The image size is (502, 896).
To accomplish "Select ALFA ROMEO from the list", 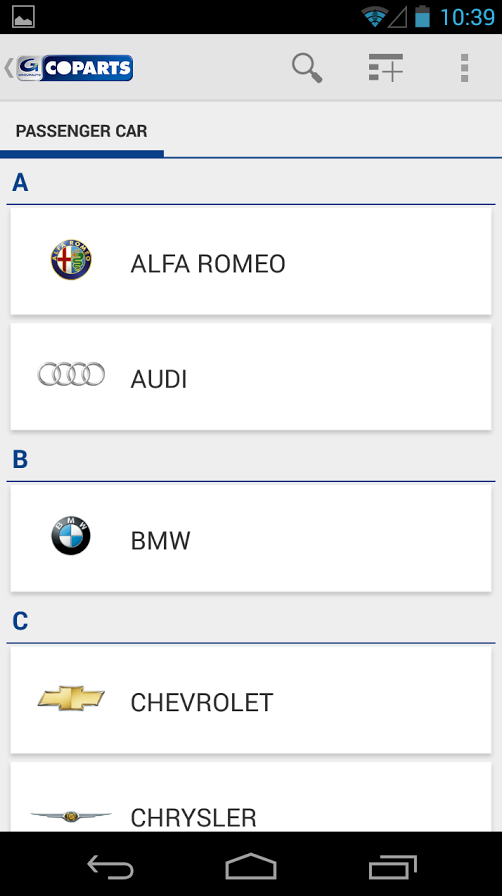I will [x=251, y=261].
